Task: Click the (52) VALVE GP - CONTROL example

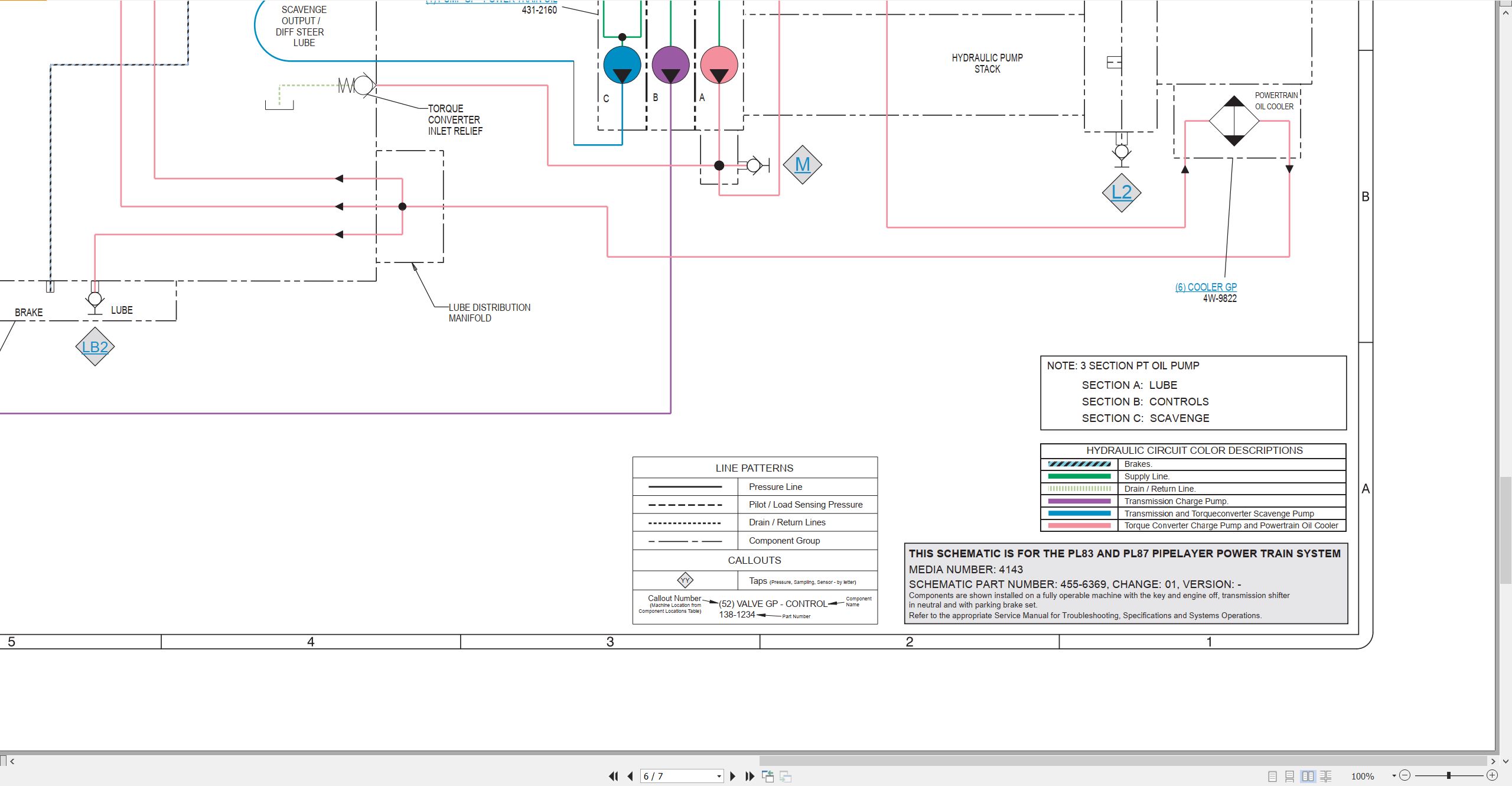Action: click(x=773, y=604)
